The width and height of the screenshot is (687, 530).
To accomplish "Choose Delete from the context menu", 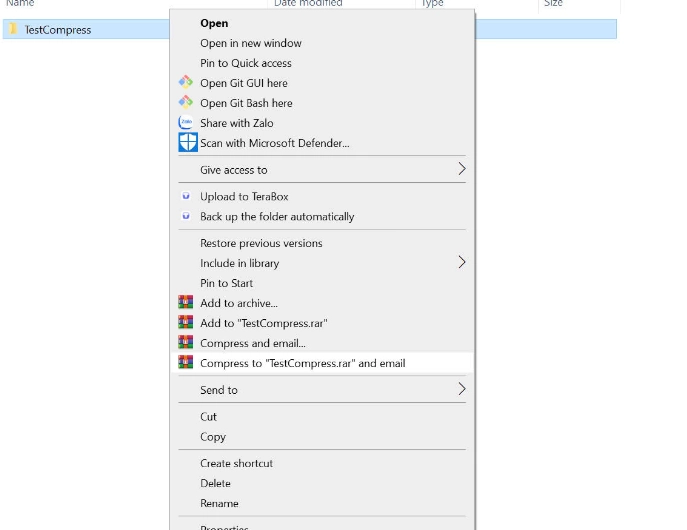I will tap(322, 484).
